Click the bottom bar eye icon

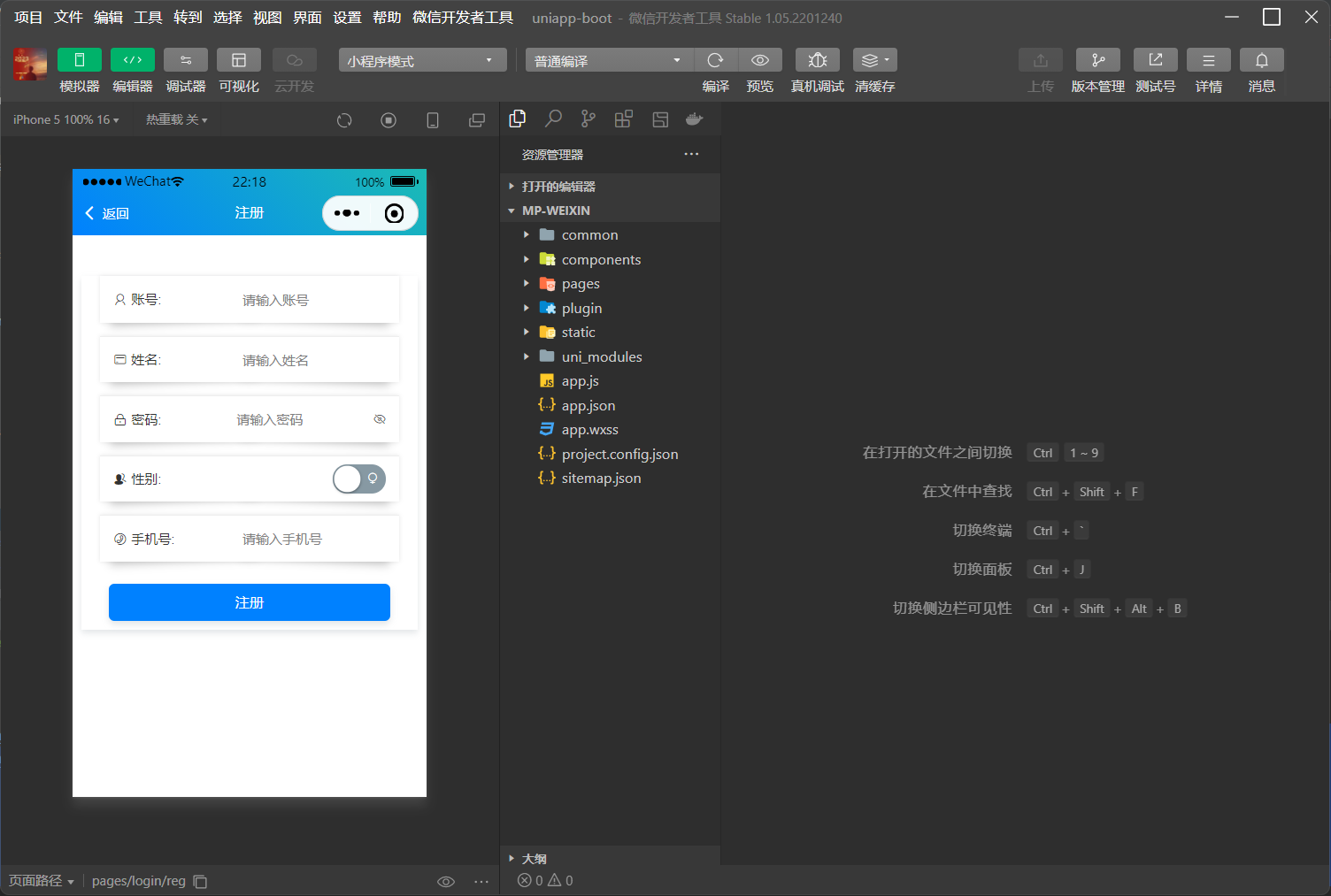click(446, 881)
